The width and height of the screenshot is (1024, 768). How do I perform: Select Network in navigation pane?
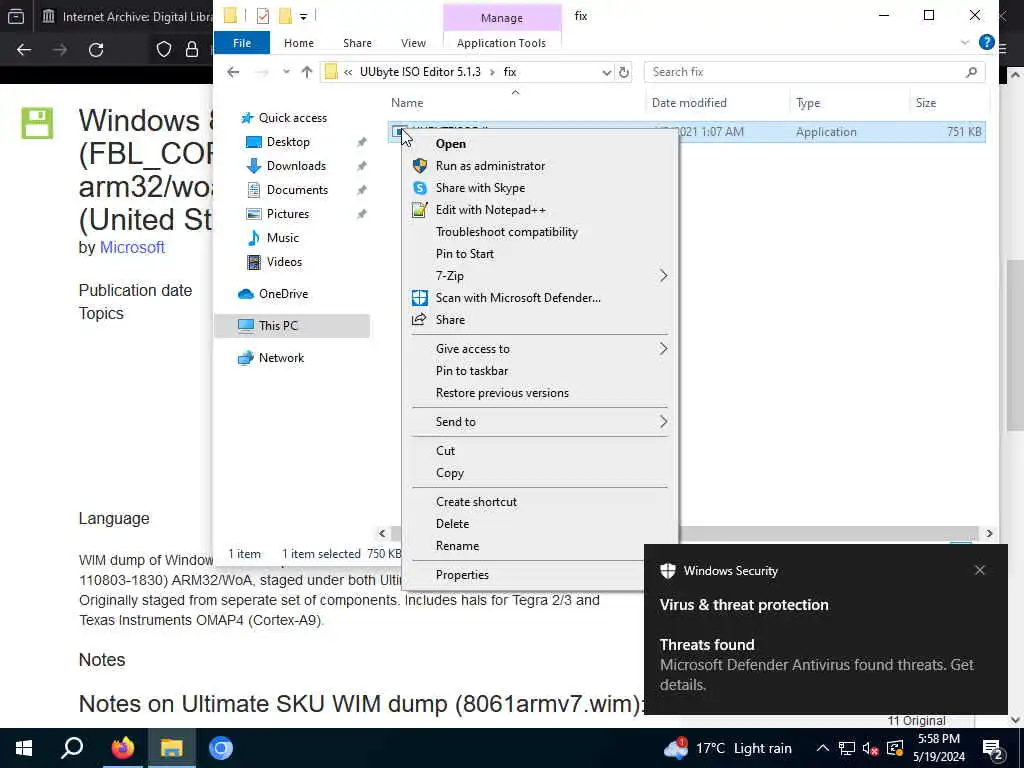pyautogui.click(x=281, y=358)
